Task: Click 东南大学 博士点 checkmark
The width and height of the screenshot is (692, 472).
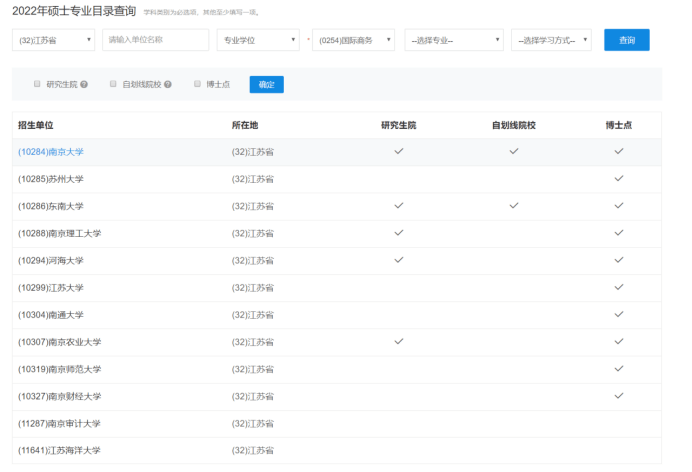Action: 619,206
